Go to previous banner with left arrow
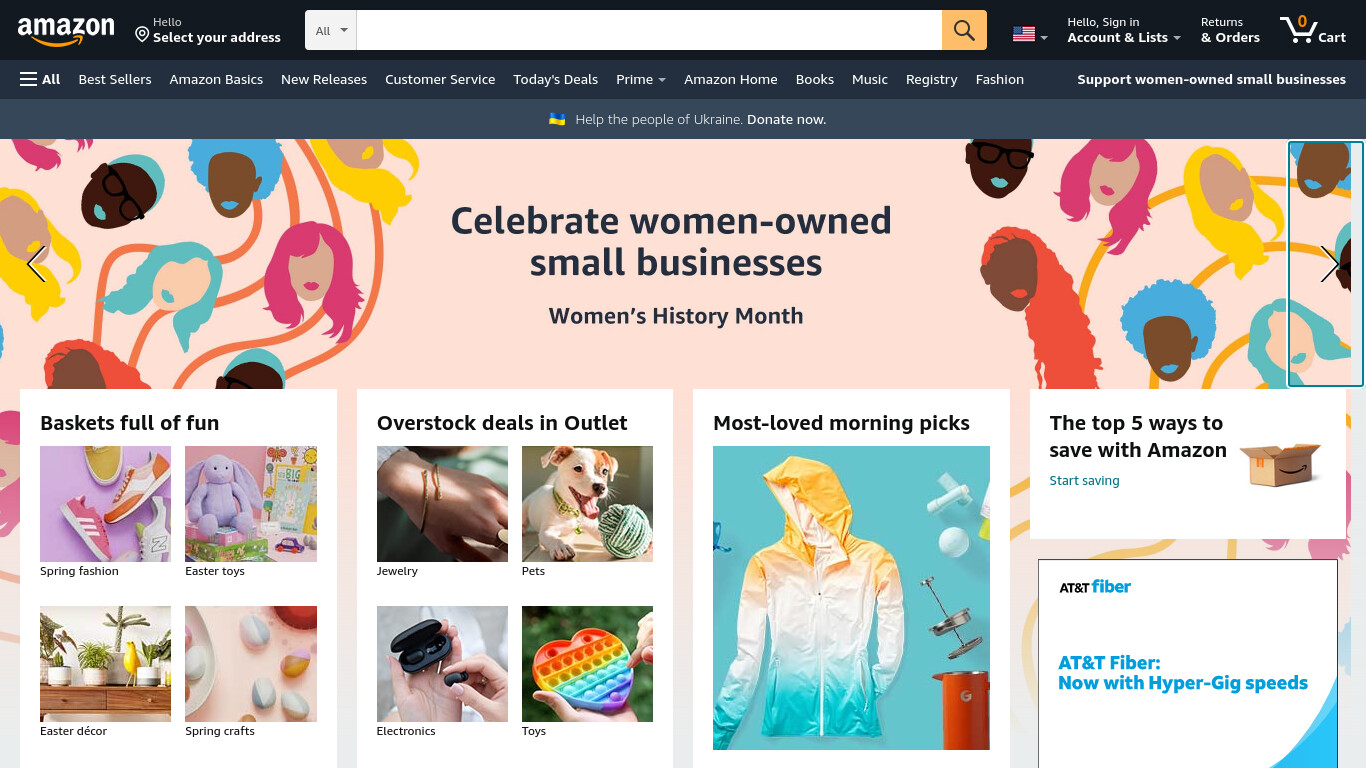Image resolution: width=1366 pixels, height=768 pixels. 36,264
